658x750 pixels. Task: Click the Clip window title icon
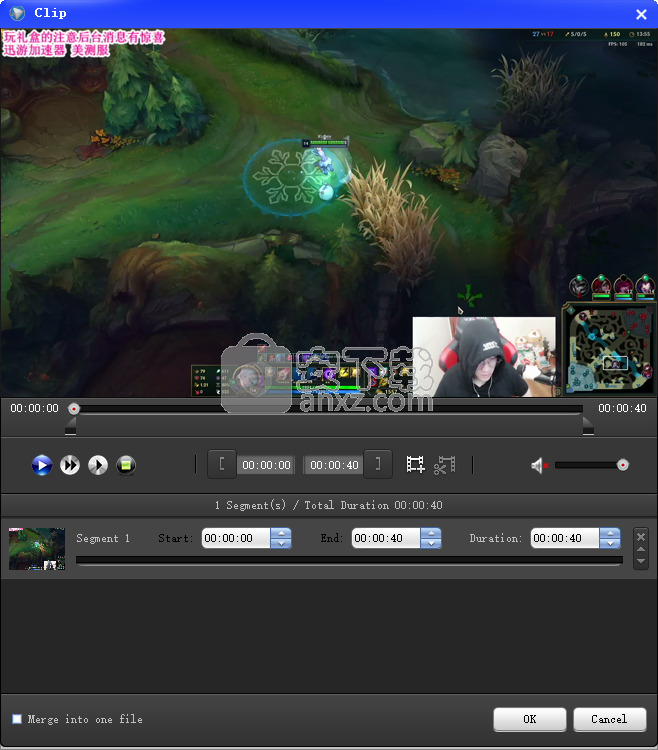click(17, 13)
